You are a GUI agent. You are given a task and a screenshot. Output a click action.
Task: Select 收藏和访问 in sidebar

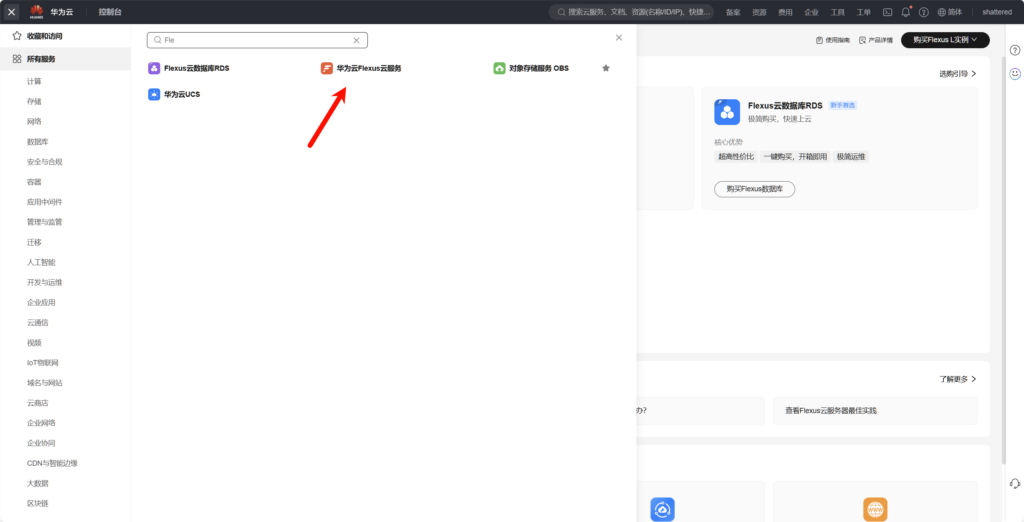[x=43, y=36]
